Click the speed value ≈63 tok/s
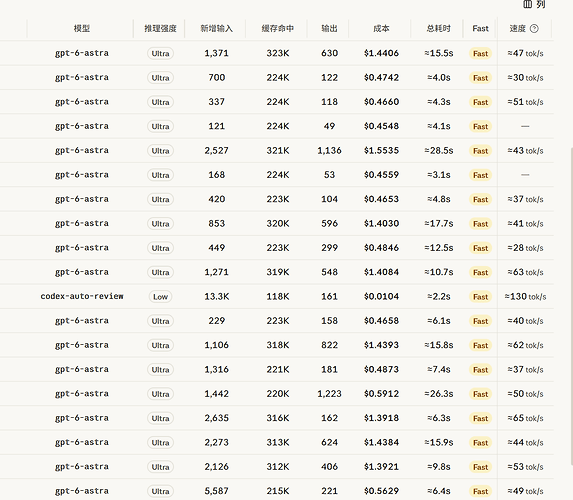The width and height of the screenshot is (573, 500). tap(525, 272)
